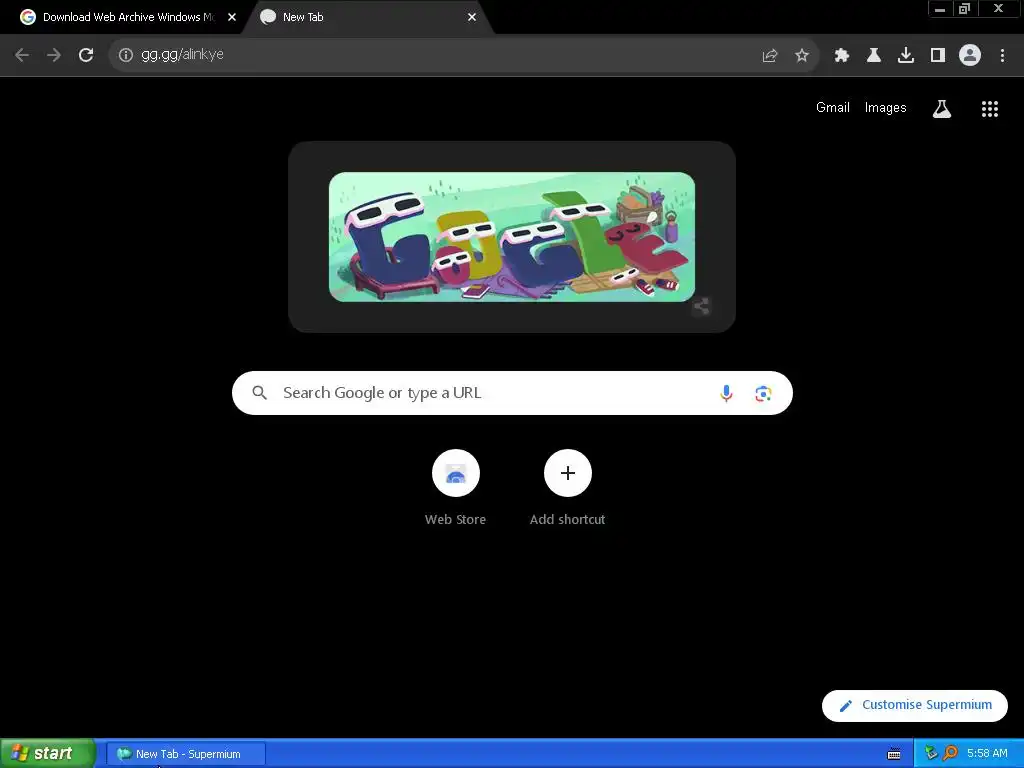Click the eclipse Google Doodle image
This screenshot has height=768, width=1024.
tap(512, 236)
